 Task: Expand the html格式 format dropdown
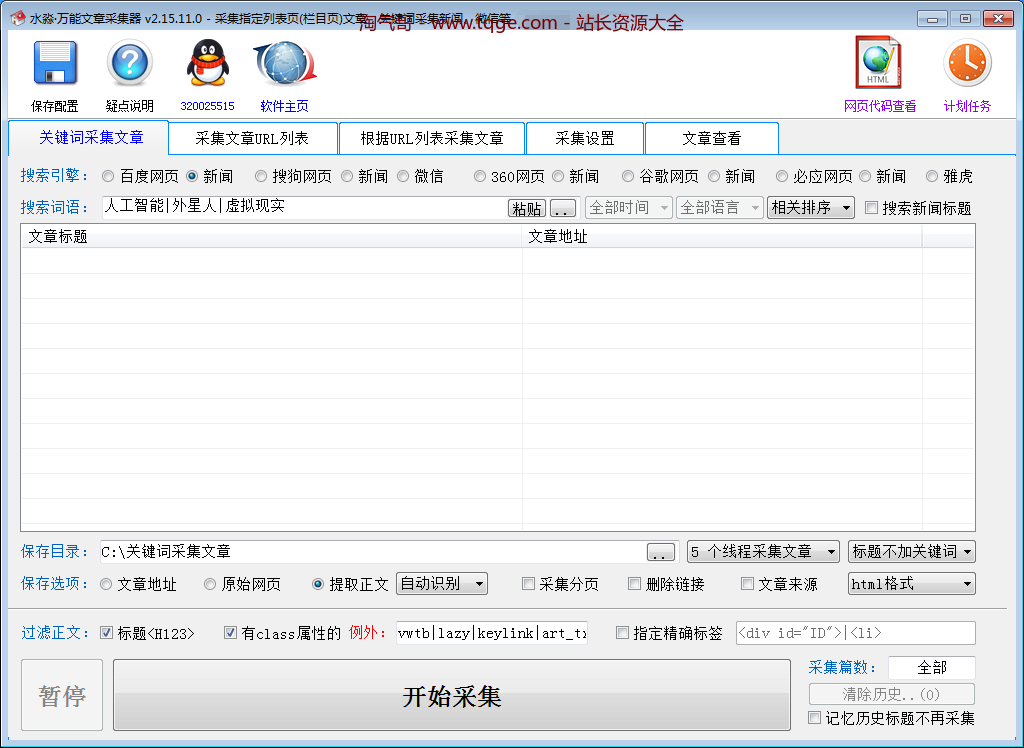(911, 584)
